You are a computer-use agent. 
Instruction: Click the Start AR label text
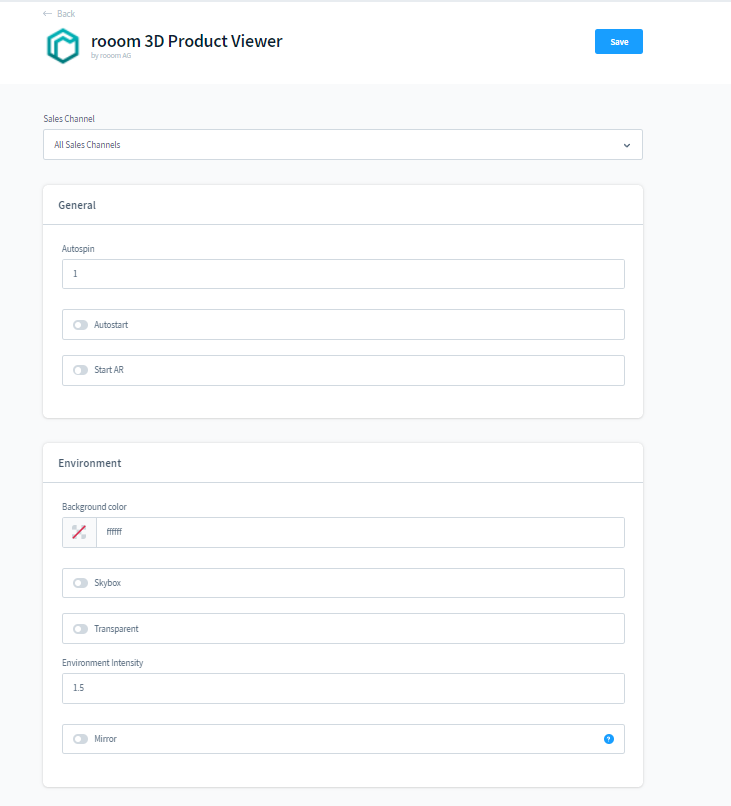[x=109, y=370]
